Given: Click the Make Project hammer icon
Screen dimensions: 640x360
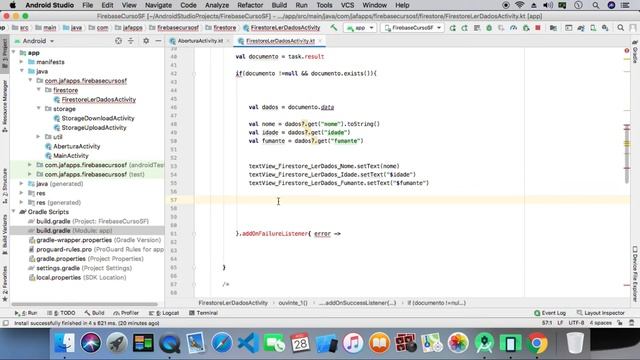Looking at the screenshot, I should [x=334, y=28].
